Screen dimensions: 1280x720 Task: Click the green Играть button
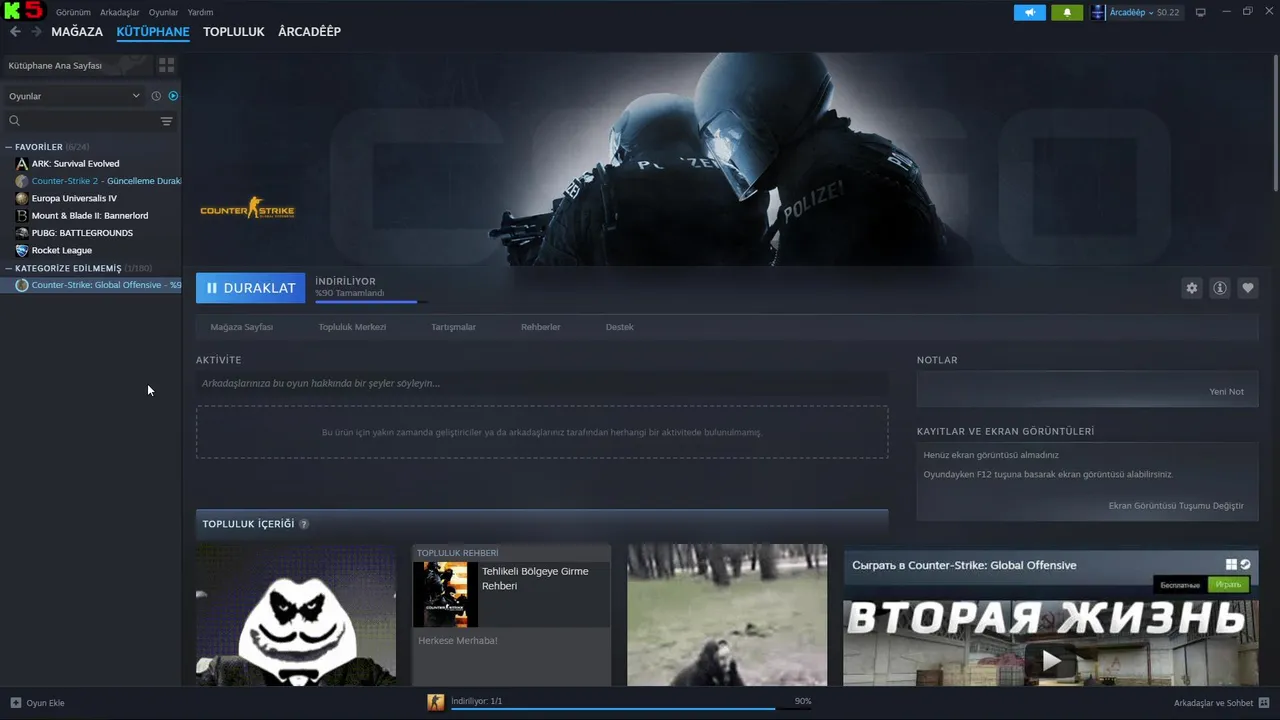1228,584
